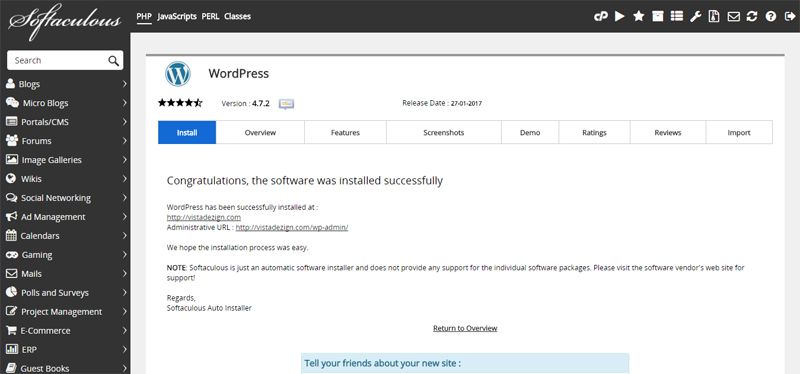Click the changelog icon beside version 4.7.2
This screenshot has width=800, height=374.
point(286,104)
